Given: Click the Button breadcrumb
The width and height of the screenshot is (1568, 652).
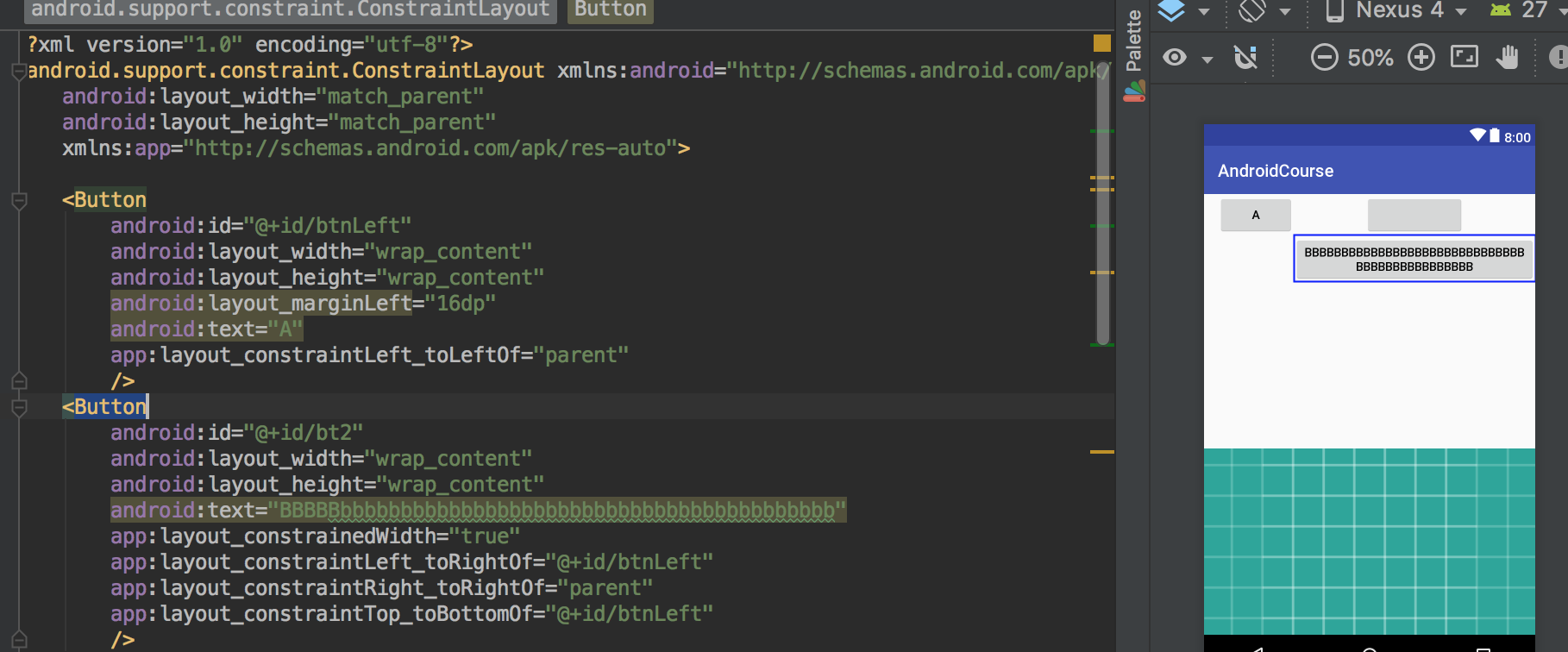Looking at the screenshot, I should pyautogui.click(x=611, y=9).
